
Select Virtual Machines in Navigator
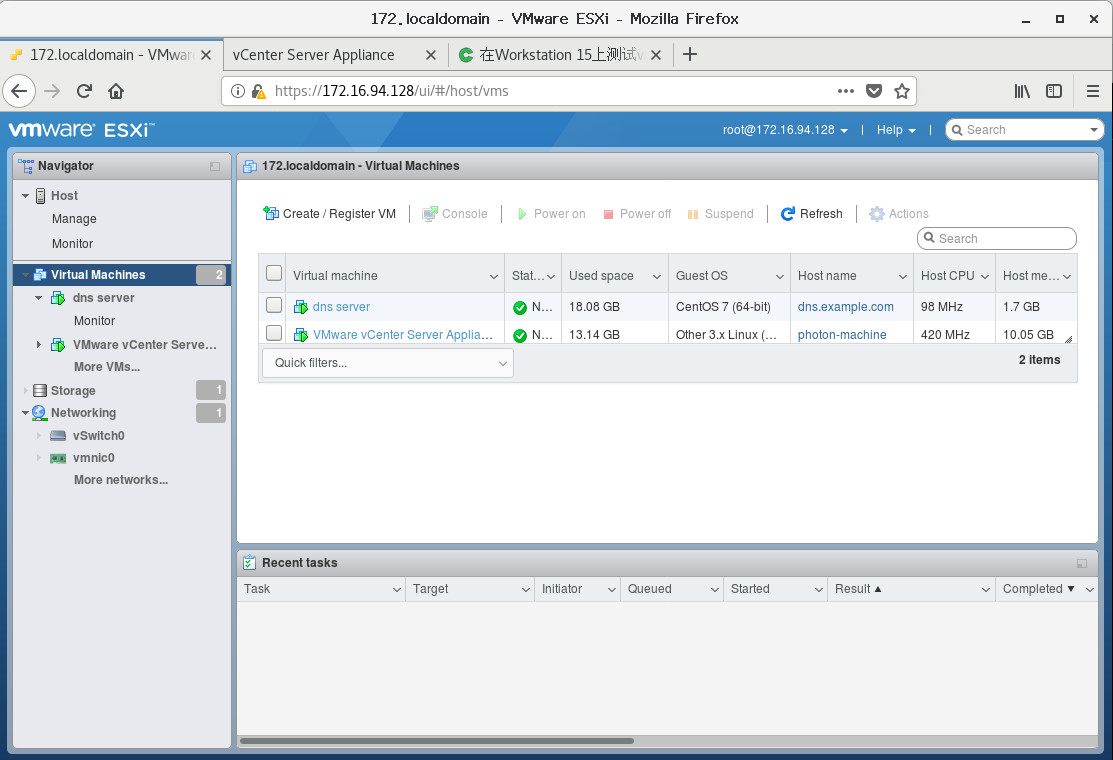121,275
